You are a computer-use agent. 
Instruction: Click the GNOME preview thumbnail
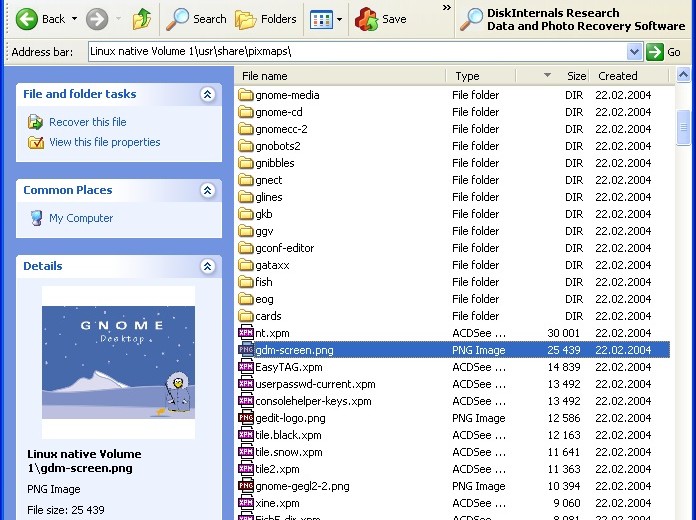point(118,362)
